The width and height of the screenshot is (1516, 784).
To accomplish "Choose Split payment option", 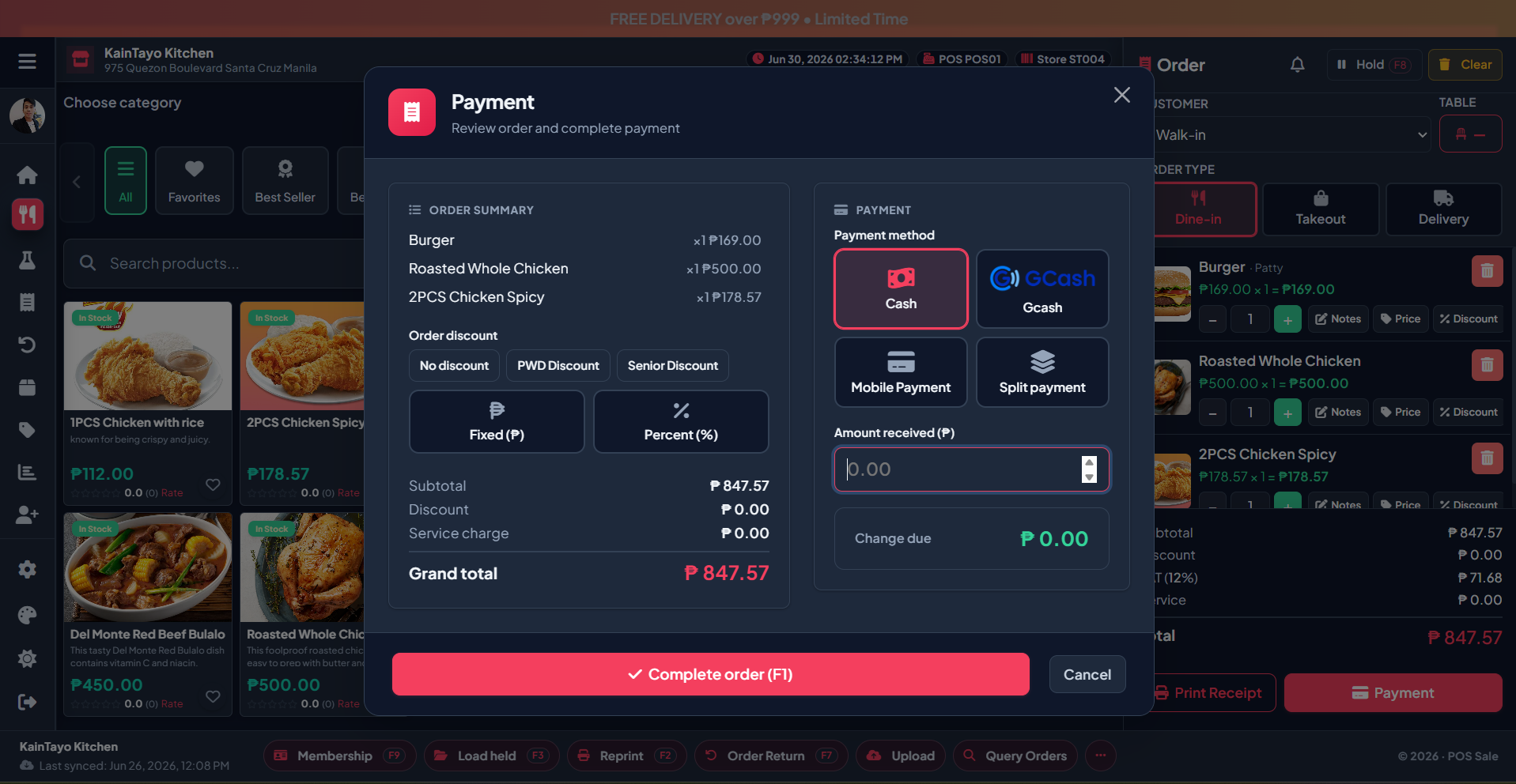I will (x=1042, y=372).
